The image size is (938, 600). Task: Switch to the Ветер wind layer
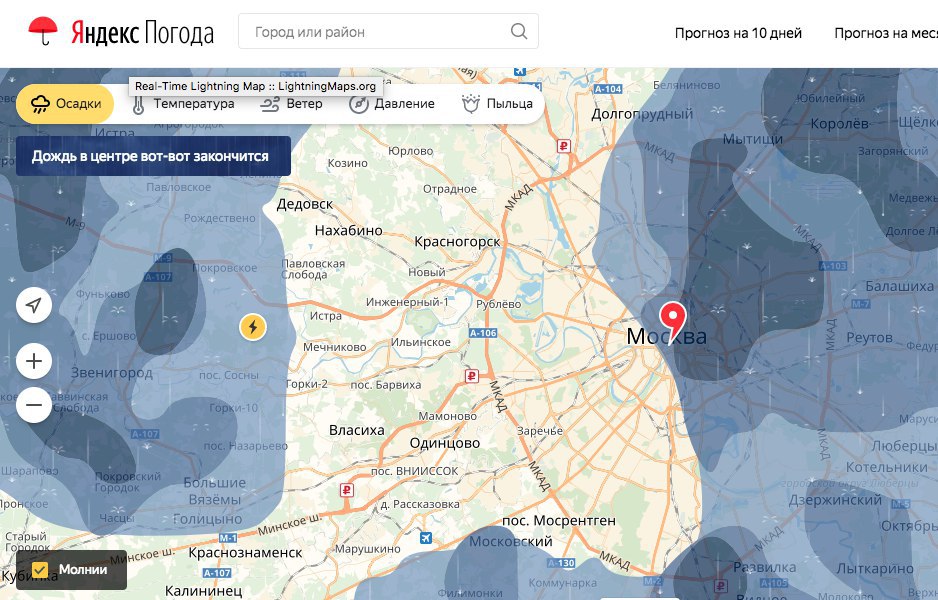click(x=291, y=104)
